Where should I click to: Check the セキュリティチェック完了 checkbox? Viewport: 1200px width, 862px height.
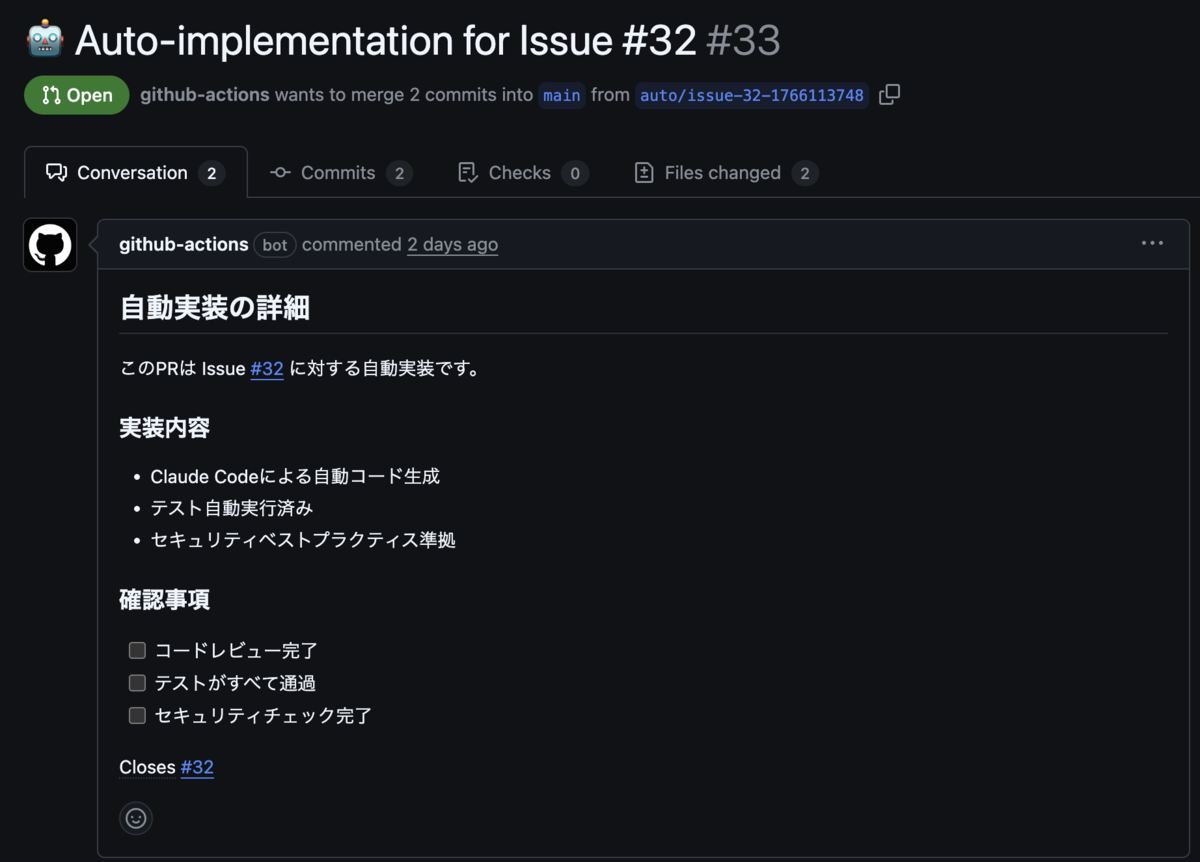pos(137,716)
